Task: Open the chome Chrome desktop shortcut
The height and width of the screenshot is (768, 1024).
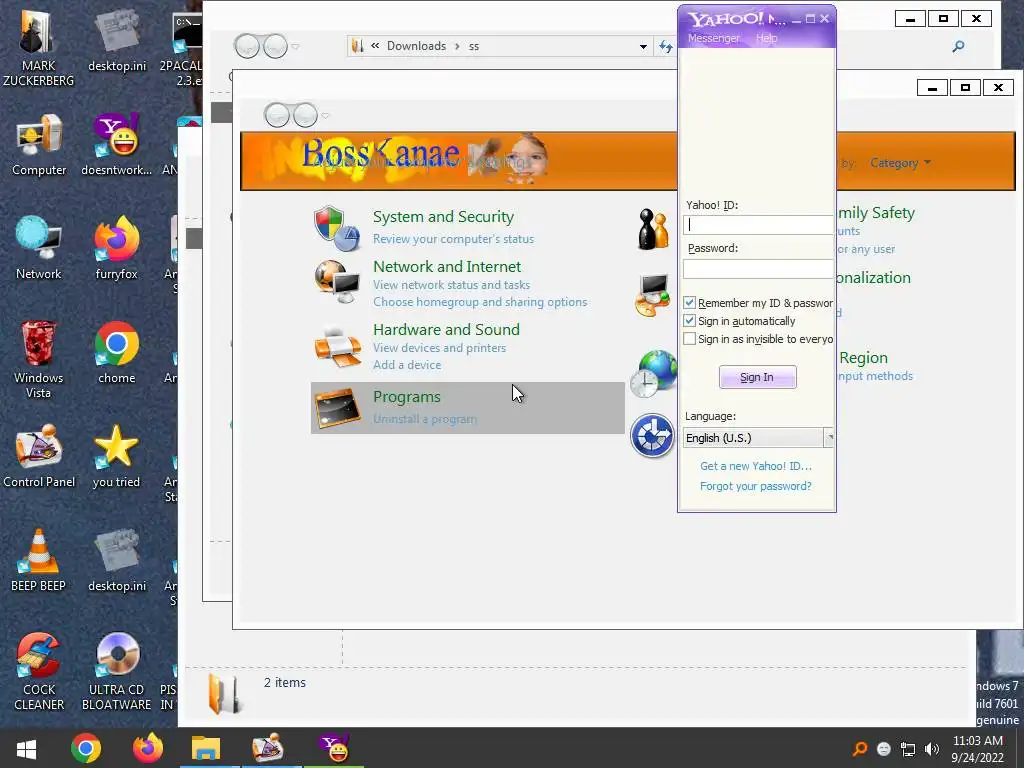Action: [x=117, y=353]
